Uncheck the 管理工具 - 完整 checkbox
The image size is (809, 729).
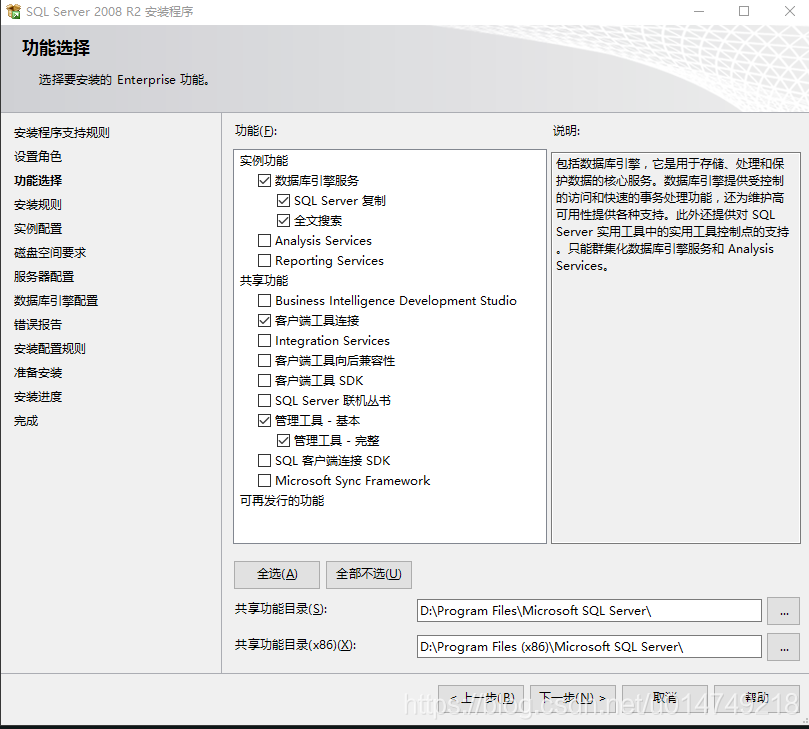click(x=283, y=441)
